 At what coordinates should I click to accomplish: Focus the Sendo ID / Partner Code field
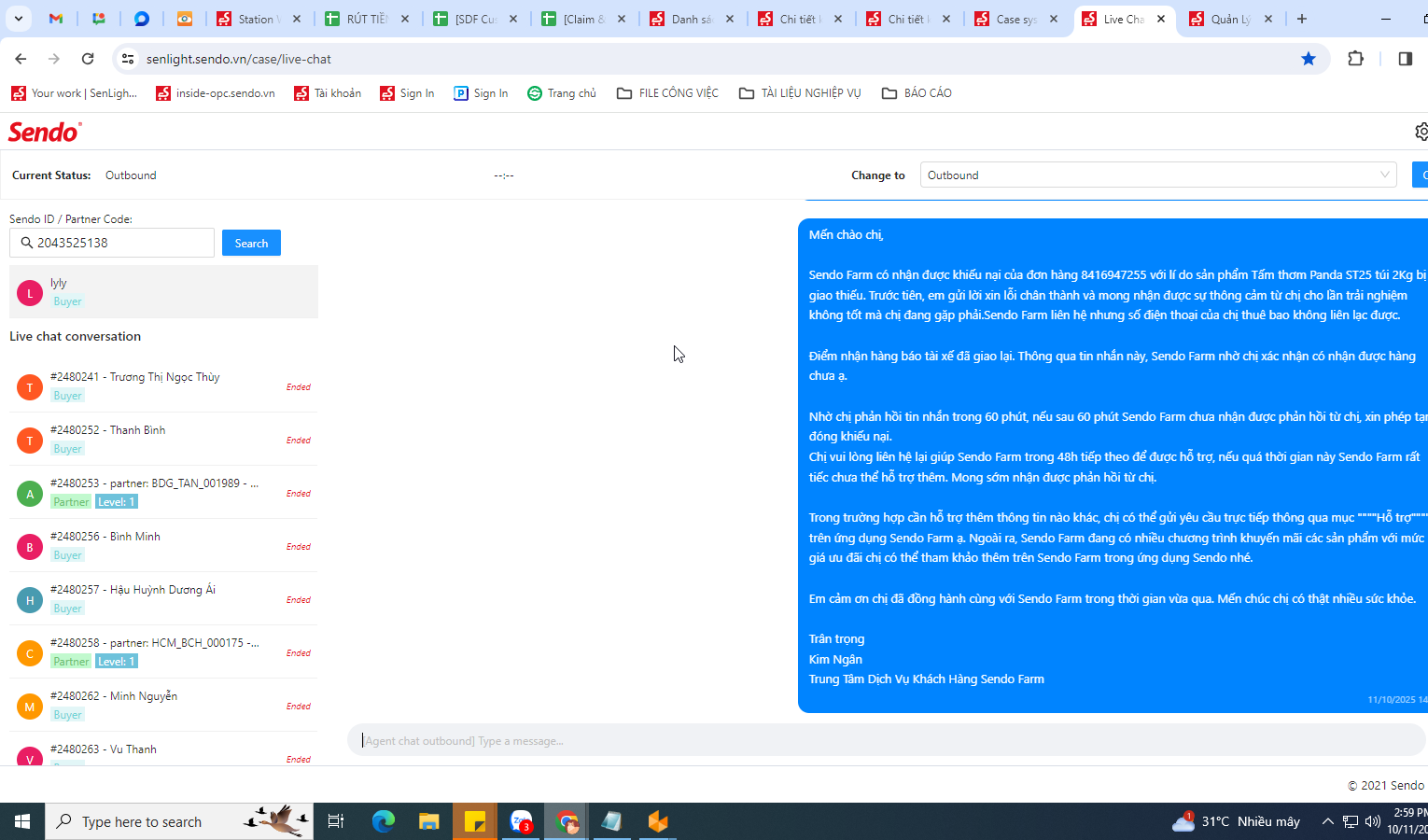pyautogui.click(x=112, y=243)
